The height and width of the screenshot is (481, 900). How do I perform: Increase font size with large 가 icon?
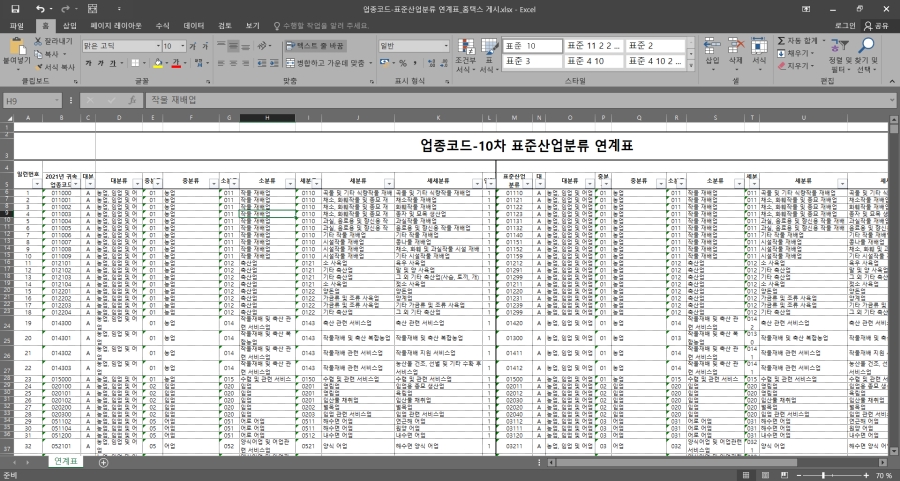tap(193, 46)
